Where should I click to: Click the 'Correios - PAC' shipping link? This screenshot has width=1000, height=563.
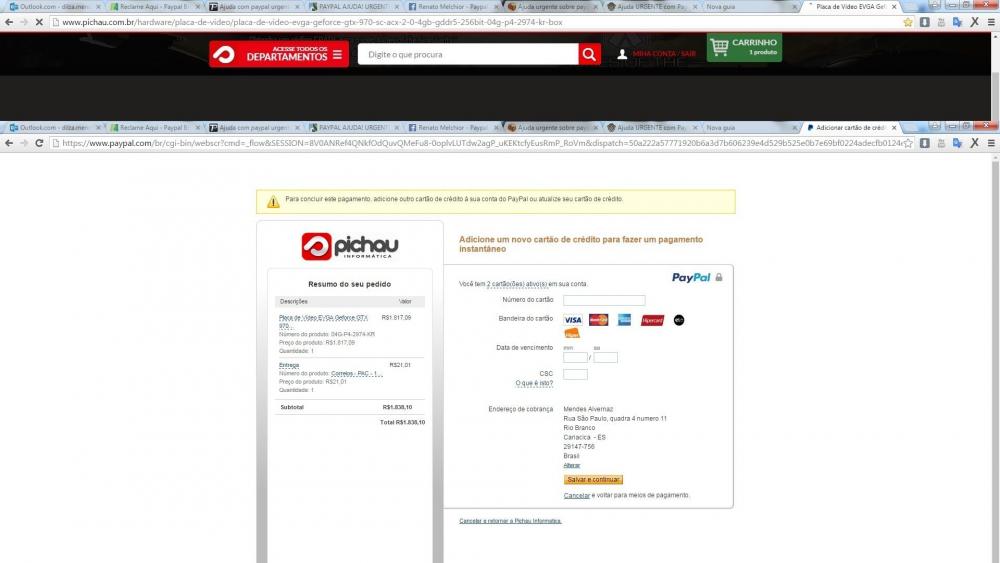[x=357, y=373]
